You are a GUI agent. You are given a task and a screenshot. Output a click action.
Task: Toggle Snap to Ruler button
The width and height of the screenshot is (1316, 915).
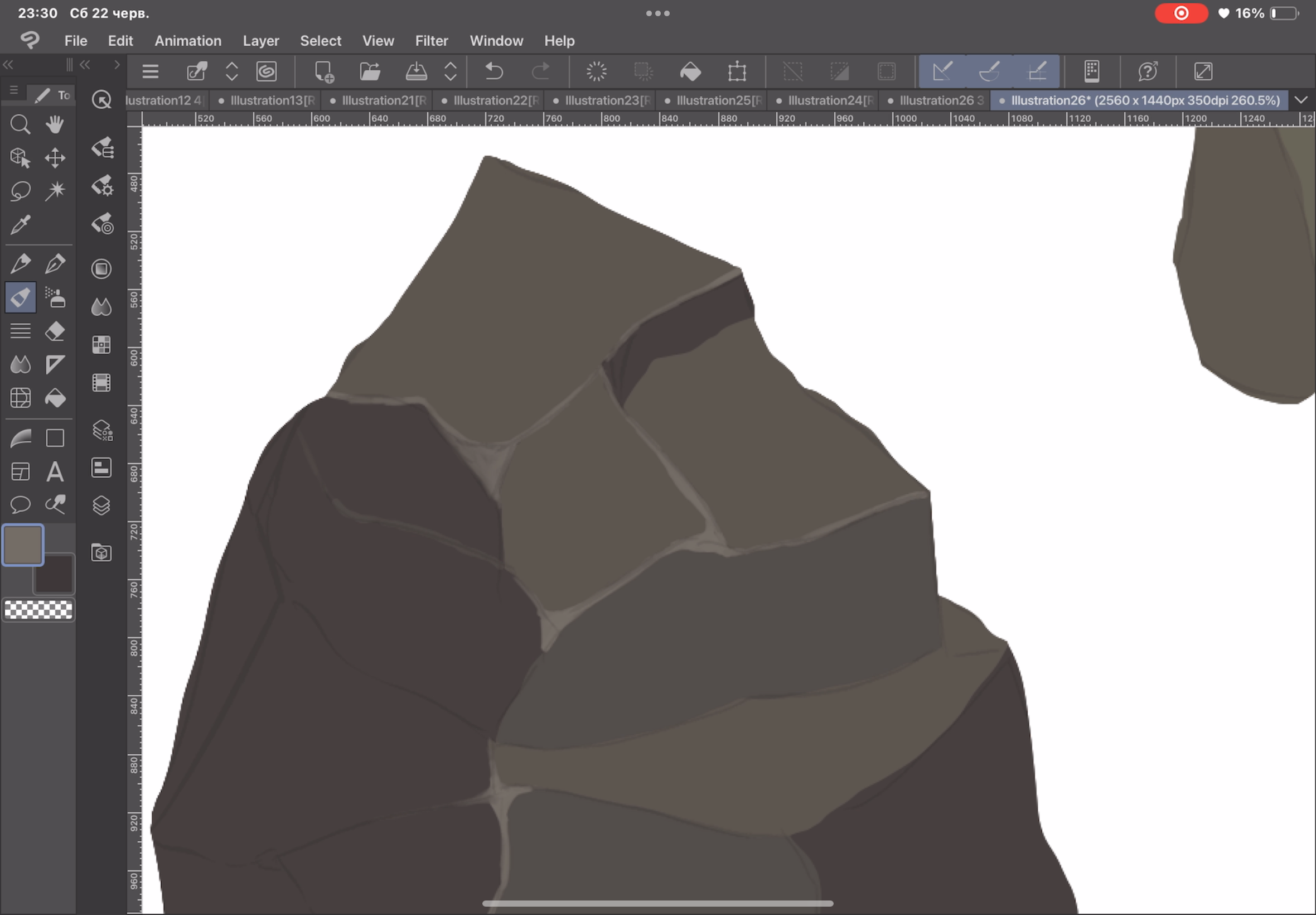(942, 71)
